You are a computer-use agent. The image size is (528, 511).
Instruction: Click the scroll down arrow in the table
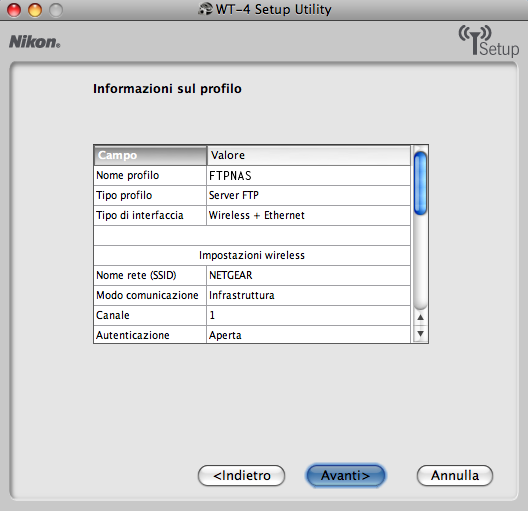[420, 334]
